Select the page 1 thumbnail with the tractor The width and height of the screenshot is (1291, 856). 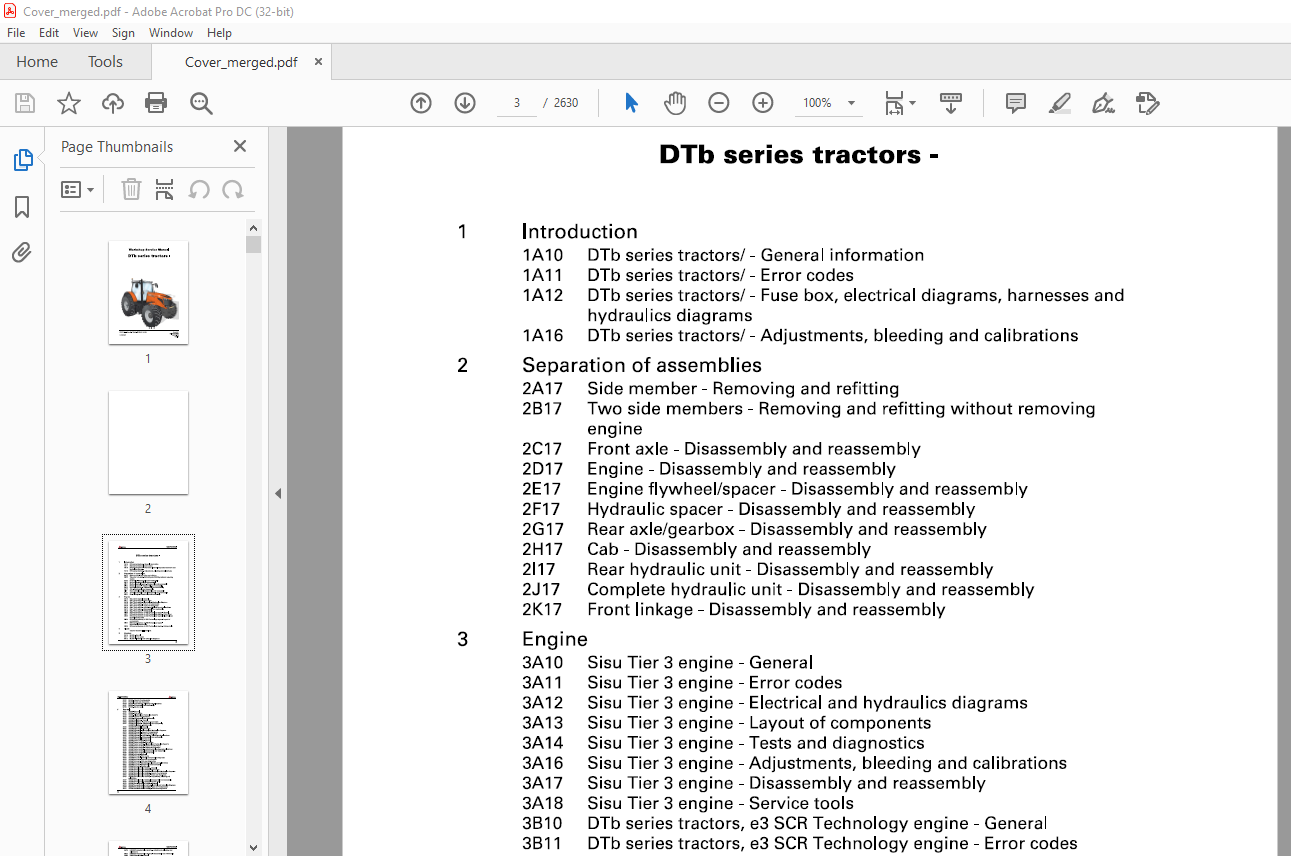(148, 292)
